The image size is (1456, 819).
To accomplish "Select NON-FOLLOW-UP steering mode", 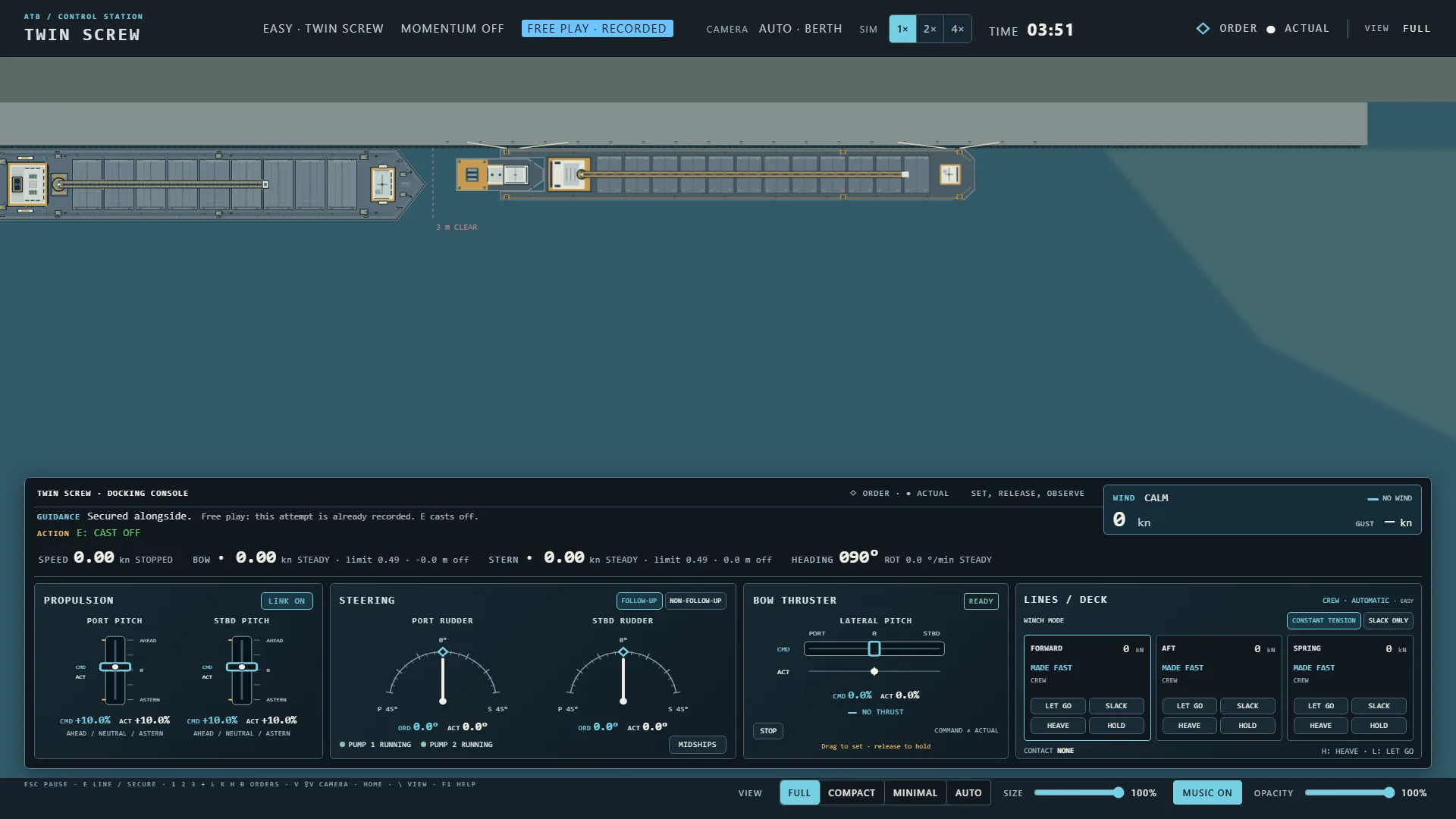I will pos(695,601).
